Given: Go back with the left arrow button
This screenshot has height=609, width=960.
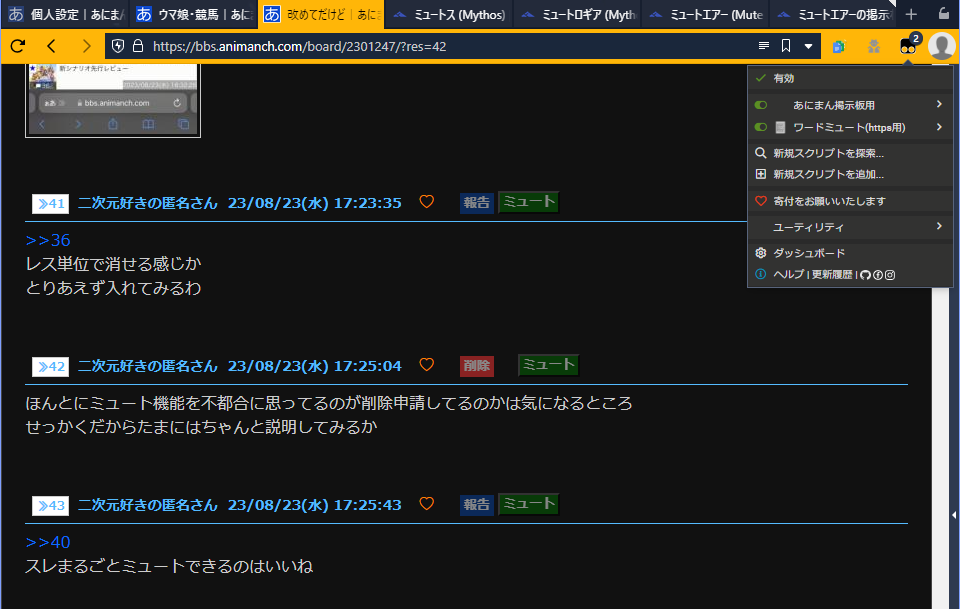Looking at the screenshot, I should [x=51, y=46].
